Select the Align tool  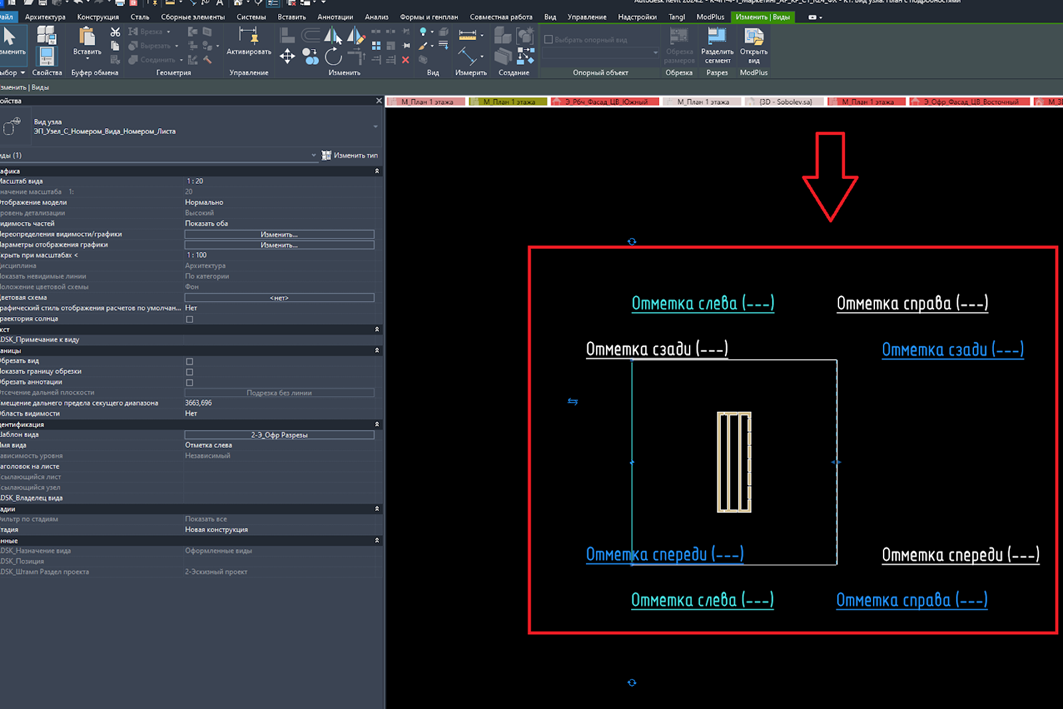tap(287, 35)
